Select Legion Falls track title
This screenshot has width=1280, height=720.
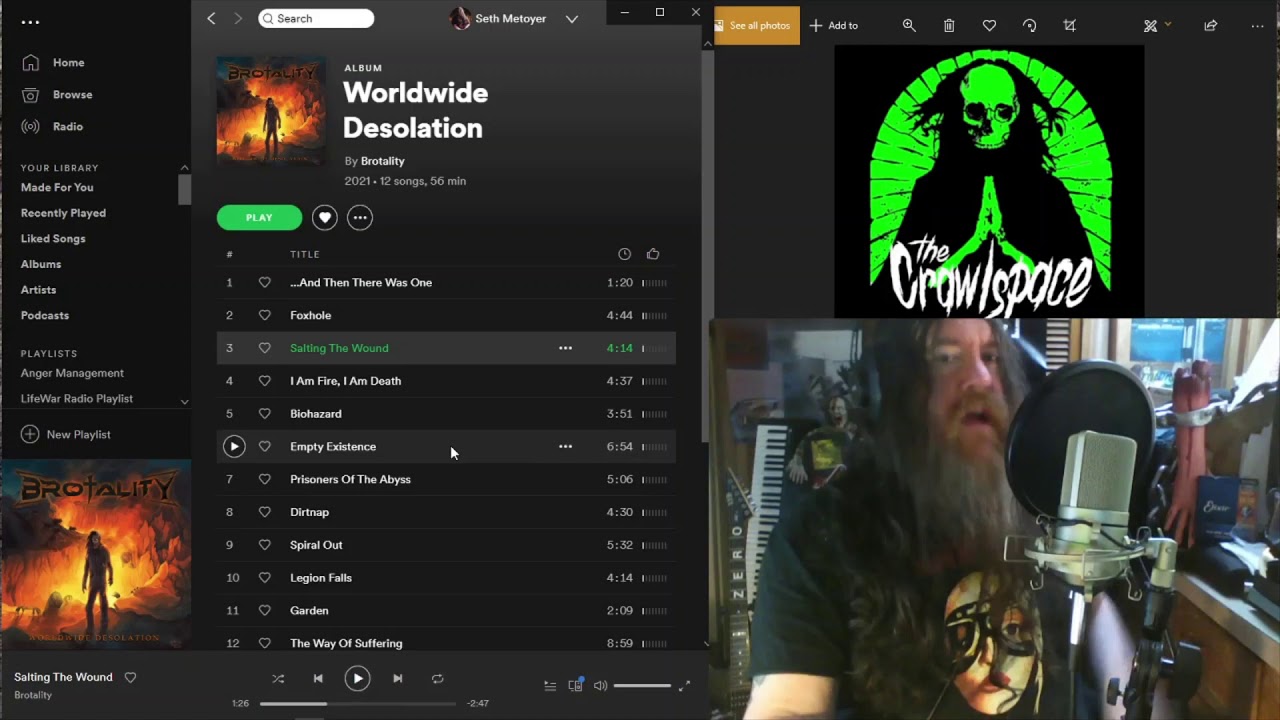pos(321,578)
